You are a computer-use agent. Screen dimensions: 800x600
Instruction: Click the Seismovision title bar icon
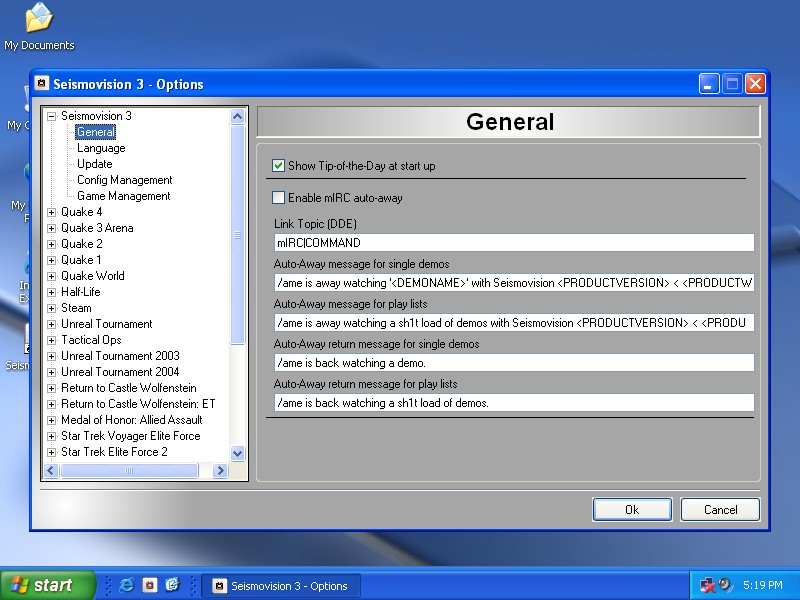pyautogui.click(x=42, y=84)
